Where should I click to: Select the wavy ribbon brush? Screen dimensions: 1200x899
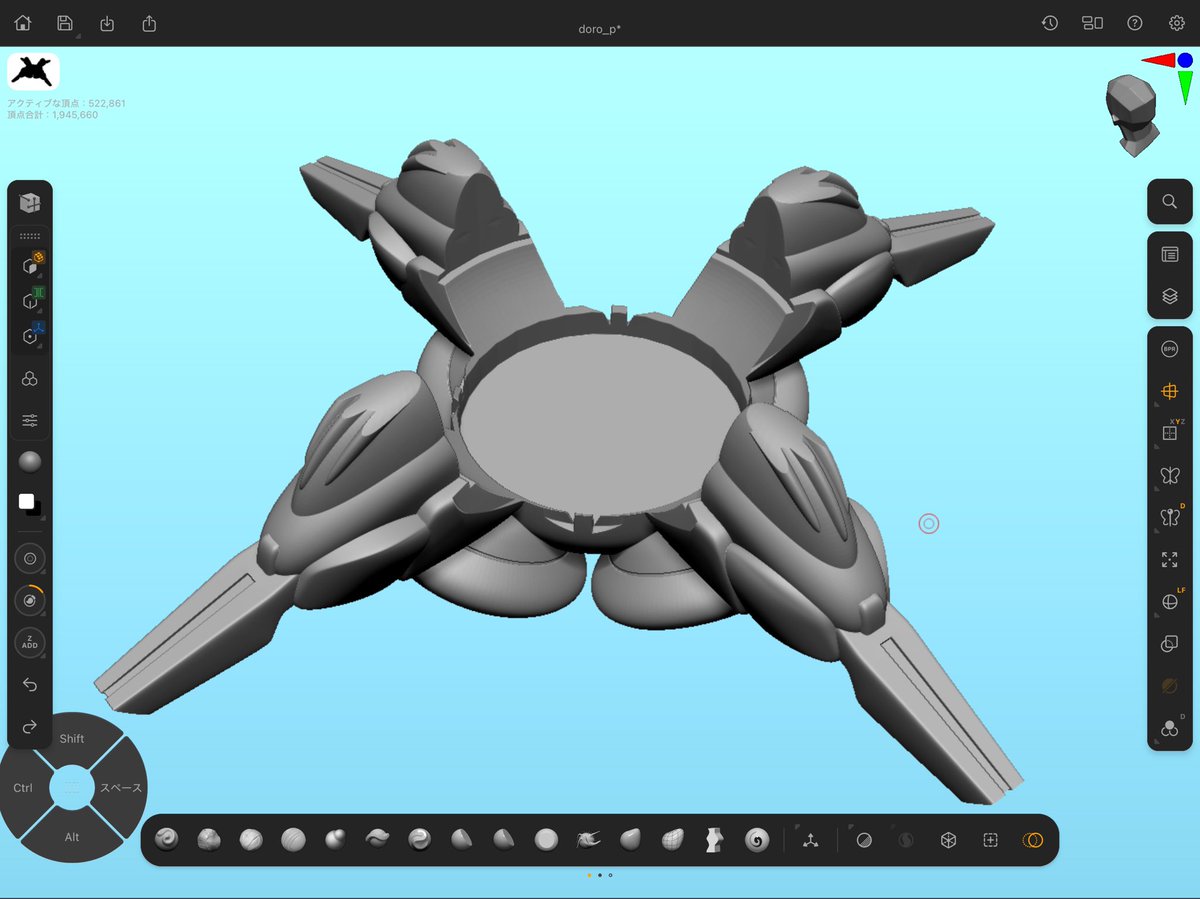[x=377, y=840]
